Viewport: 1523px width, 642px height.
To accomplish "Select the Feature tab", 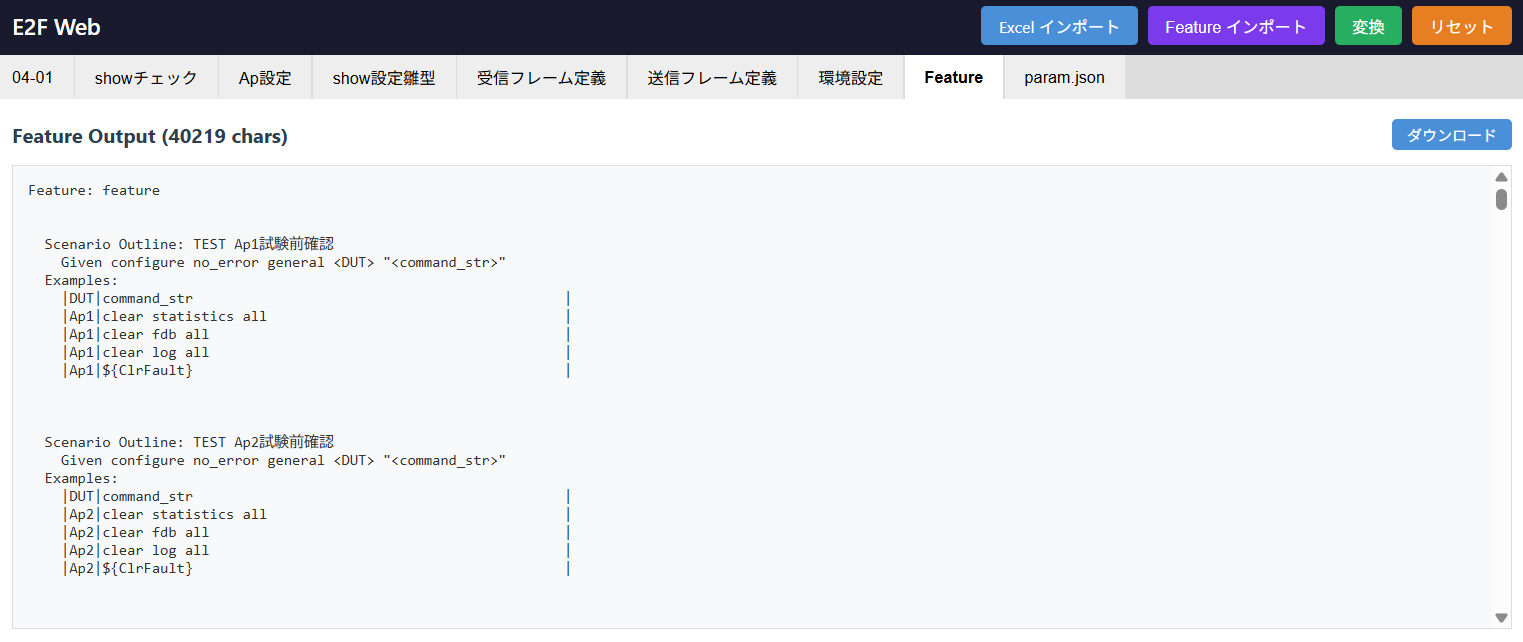I will 952,77.
